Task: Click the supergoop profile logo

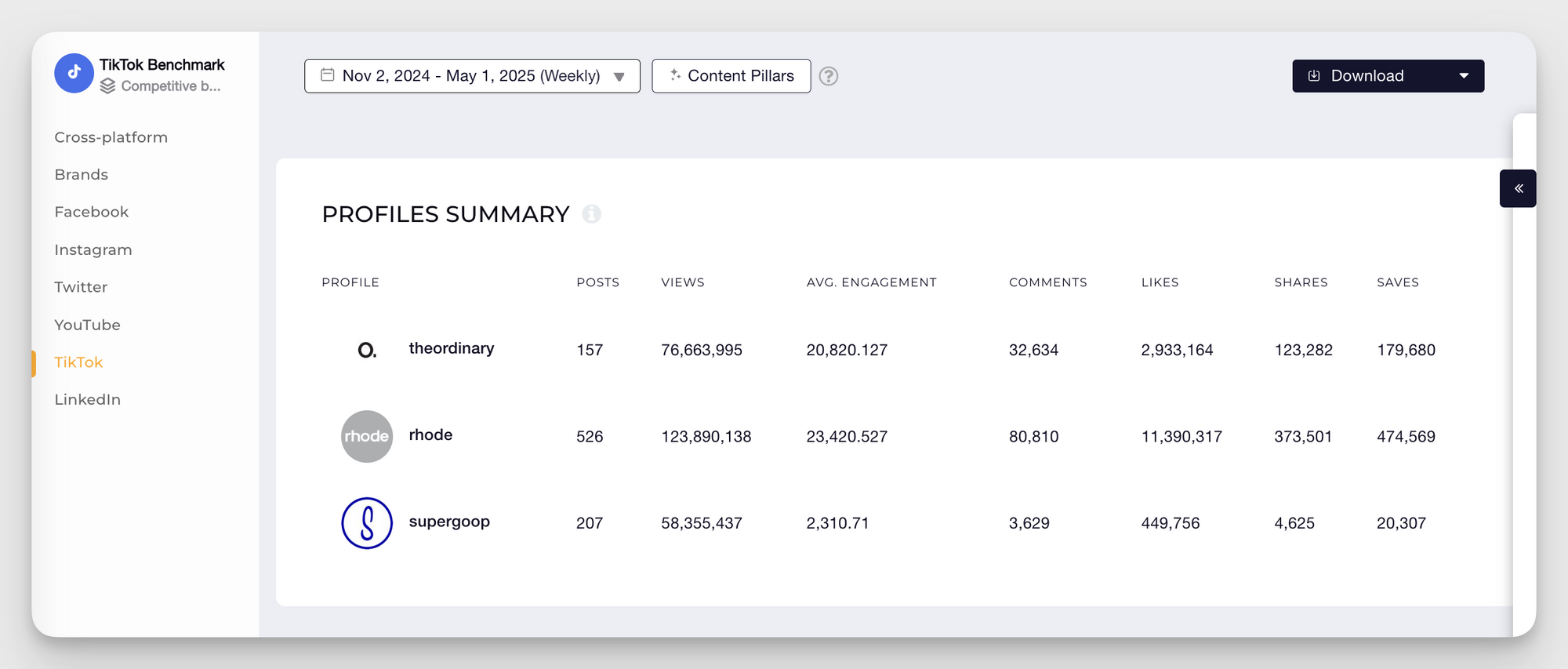Action: 367,523
